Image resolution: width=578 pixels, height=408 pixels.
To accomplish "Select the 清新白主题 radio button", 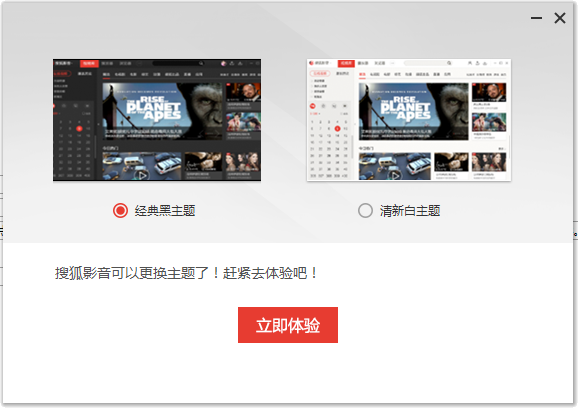I will (365, 210).
